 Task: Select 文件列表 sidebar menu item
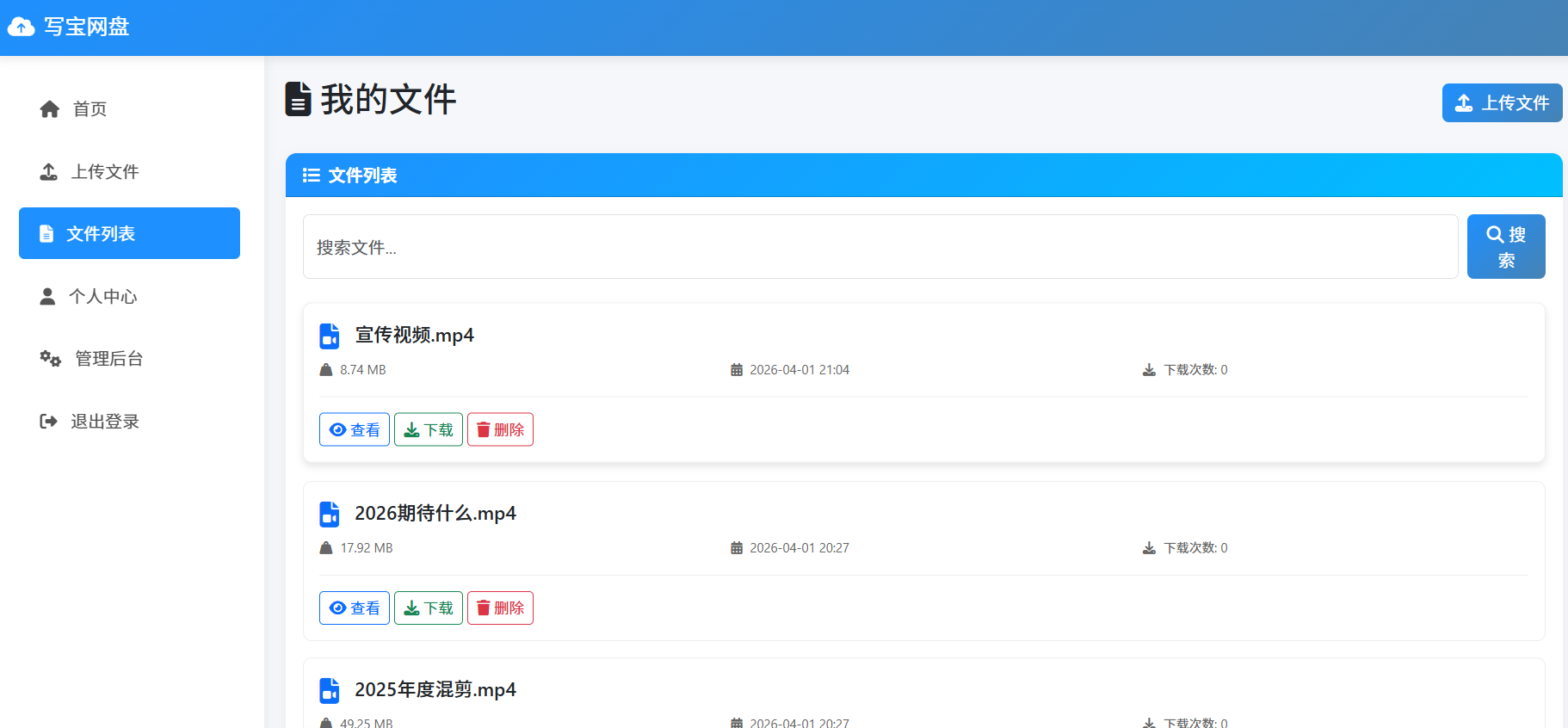[129, 233]
